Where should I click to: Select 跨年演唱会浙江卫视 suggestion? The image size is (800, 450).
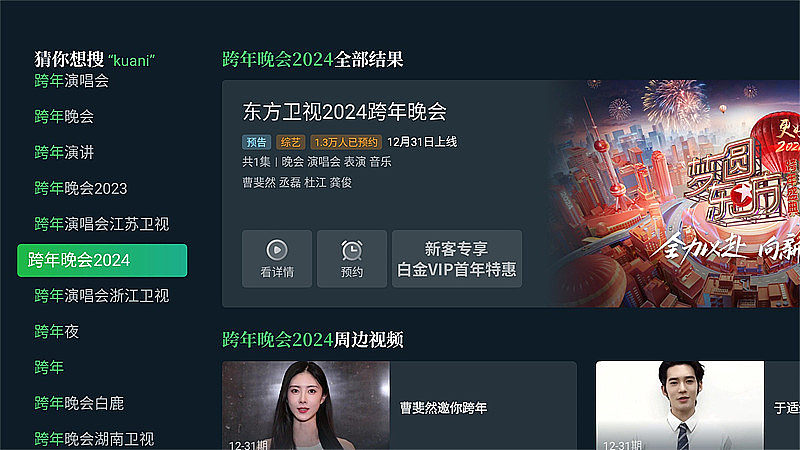(x=102, y=295)
